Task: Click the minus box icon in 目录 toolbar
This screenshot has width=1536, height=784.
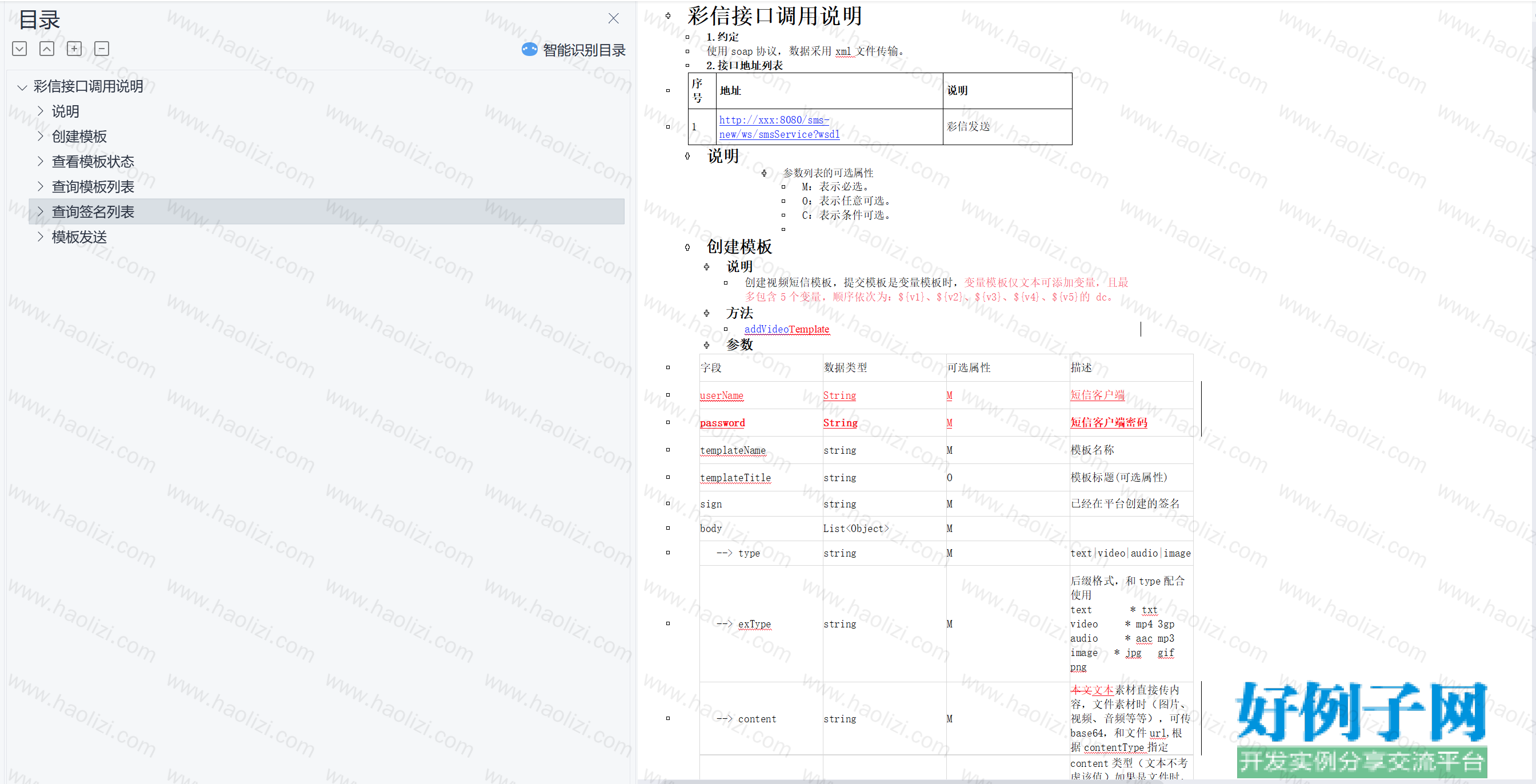Action: pos(102,49)
